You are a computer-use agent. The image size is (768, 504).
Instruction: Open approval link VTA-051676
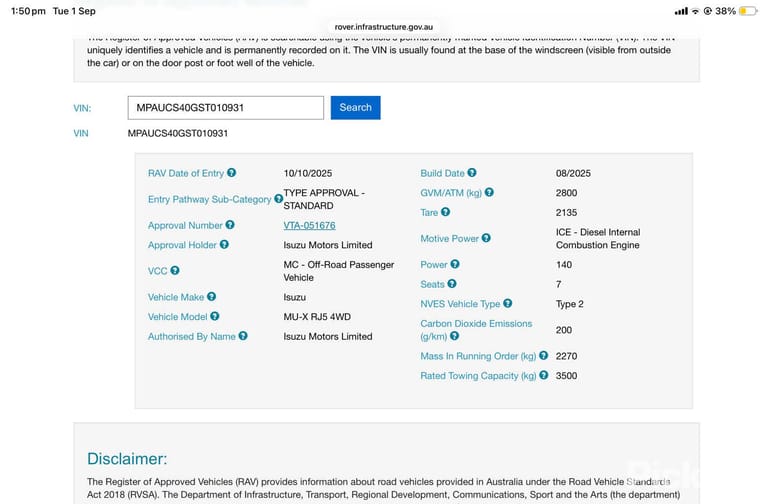[x=309, y=225]
